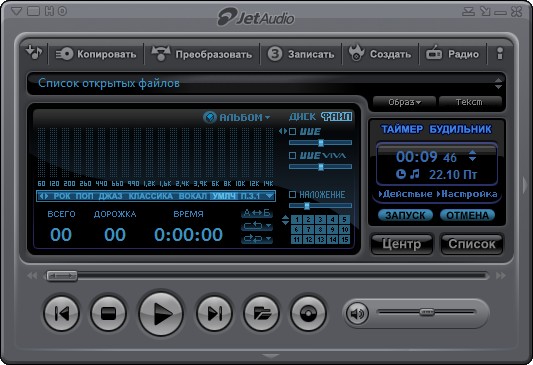Click the clock icon in timer panel
533x365 pixels.
pyautogui.click(x=401, y=174)
